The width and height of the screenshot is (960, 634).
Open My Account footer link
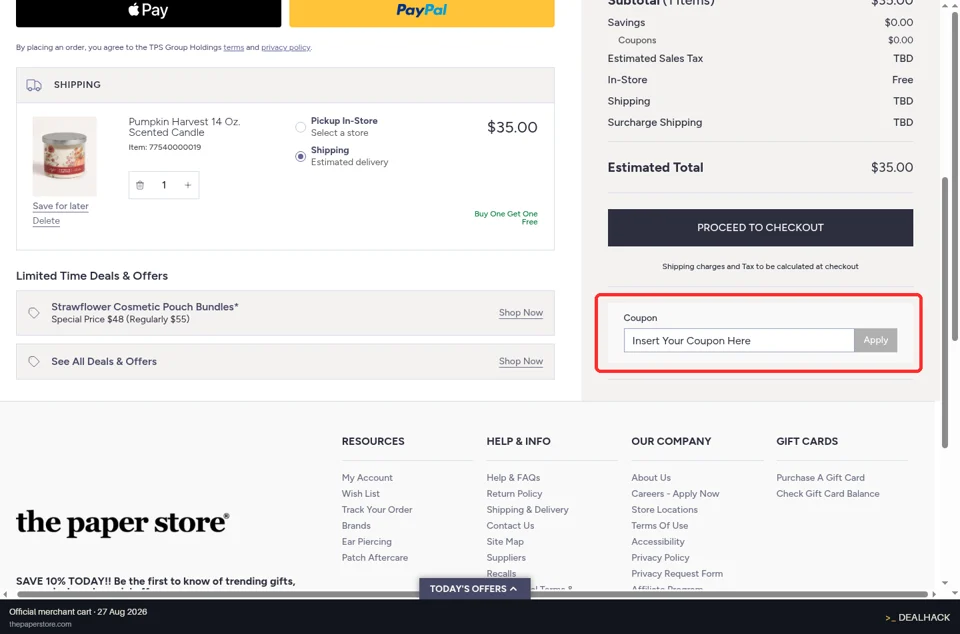(x=367, y=477)
